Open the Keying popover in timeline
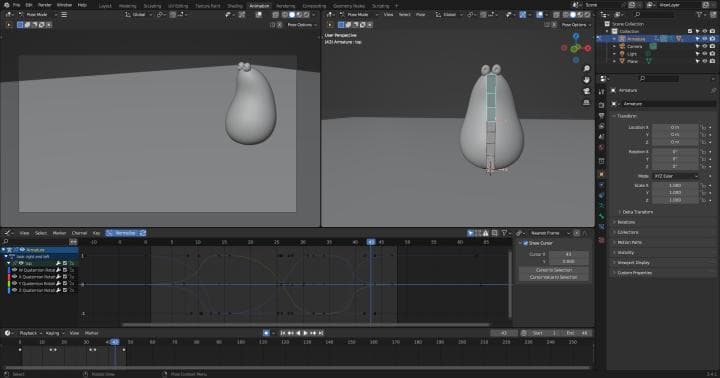Image resolution: width=720 pixels, height=378 pixels. (54, 333)
